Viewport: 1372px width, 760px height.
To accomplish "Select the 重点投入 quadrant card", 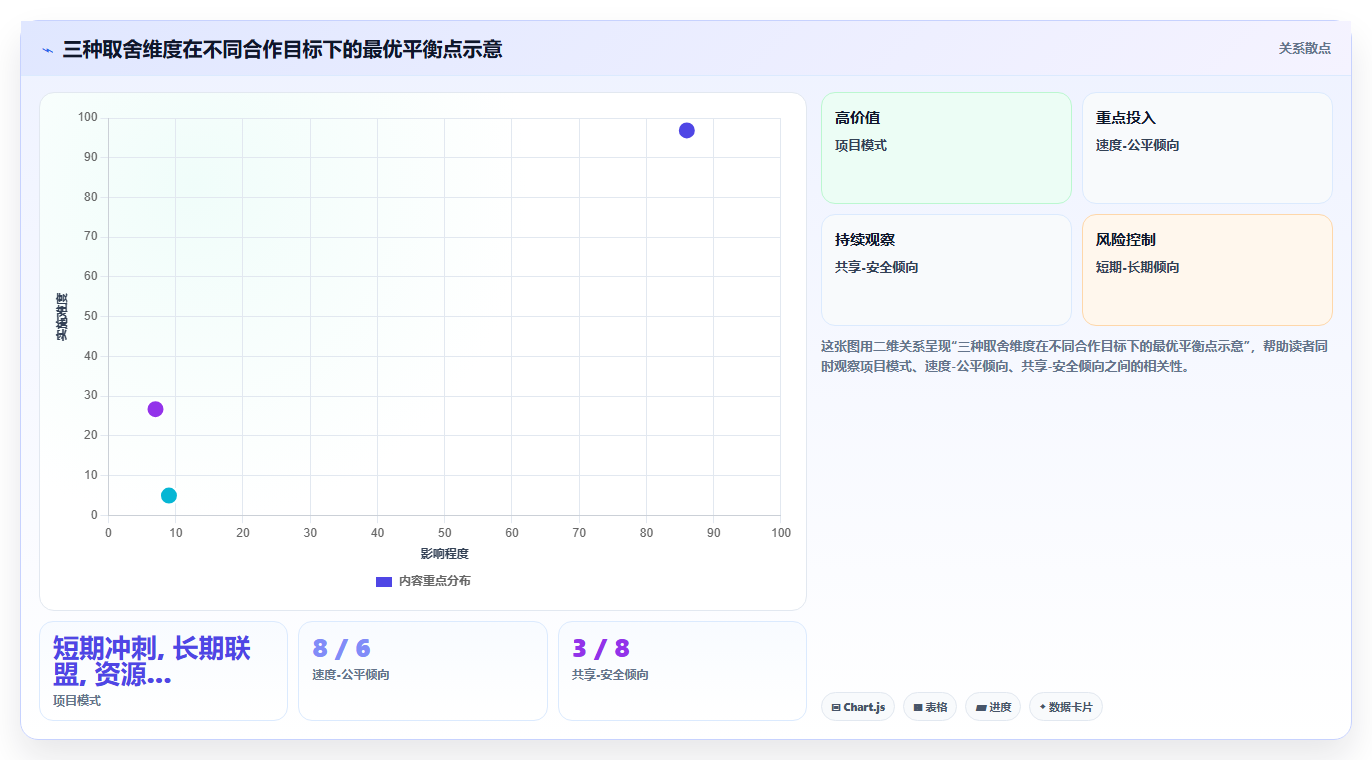I will pyautogui.click(x=1207, y=148).
